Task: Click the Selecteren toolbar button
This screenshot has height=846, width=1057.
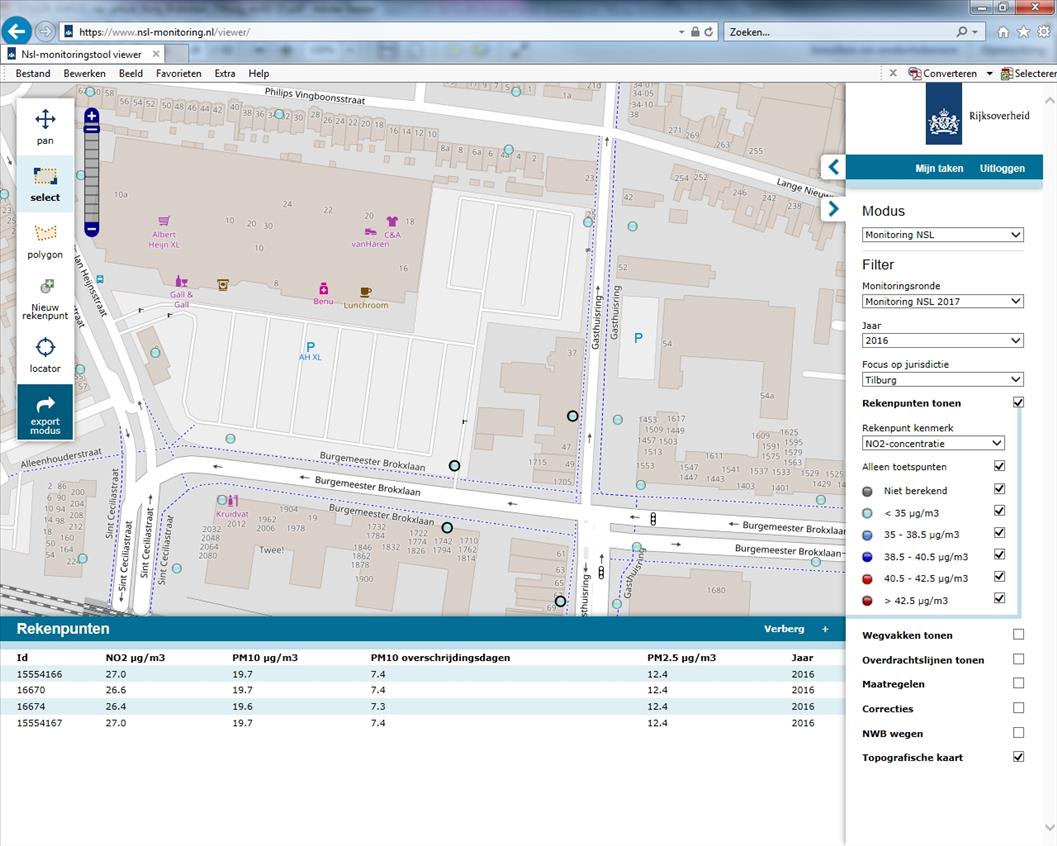Action: [1029, 73]
